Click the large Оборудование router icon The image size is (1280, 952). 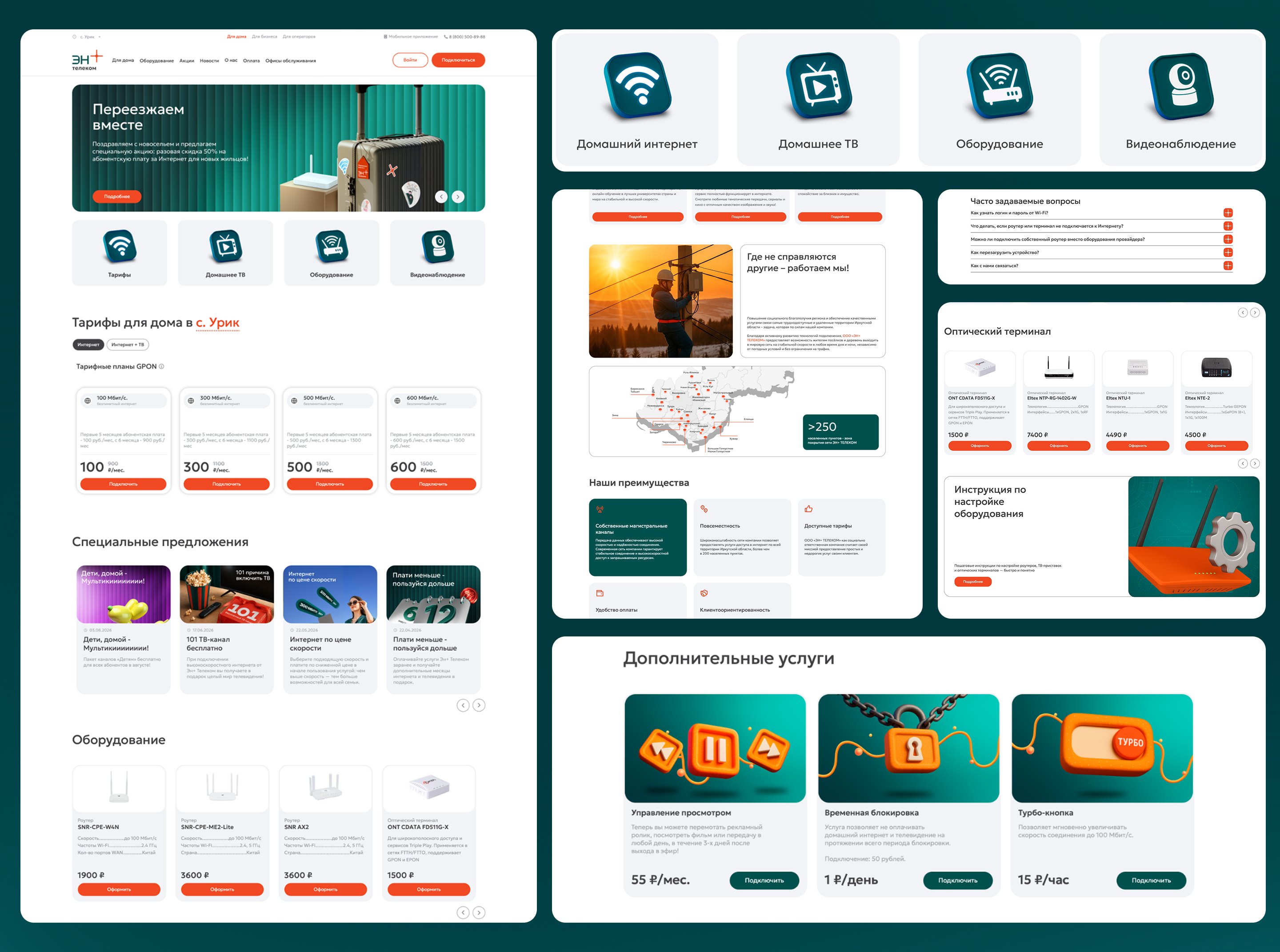pos(1000,86)
